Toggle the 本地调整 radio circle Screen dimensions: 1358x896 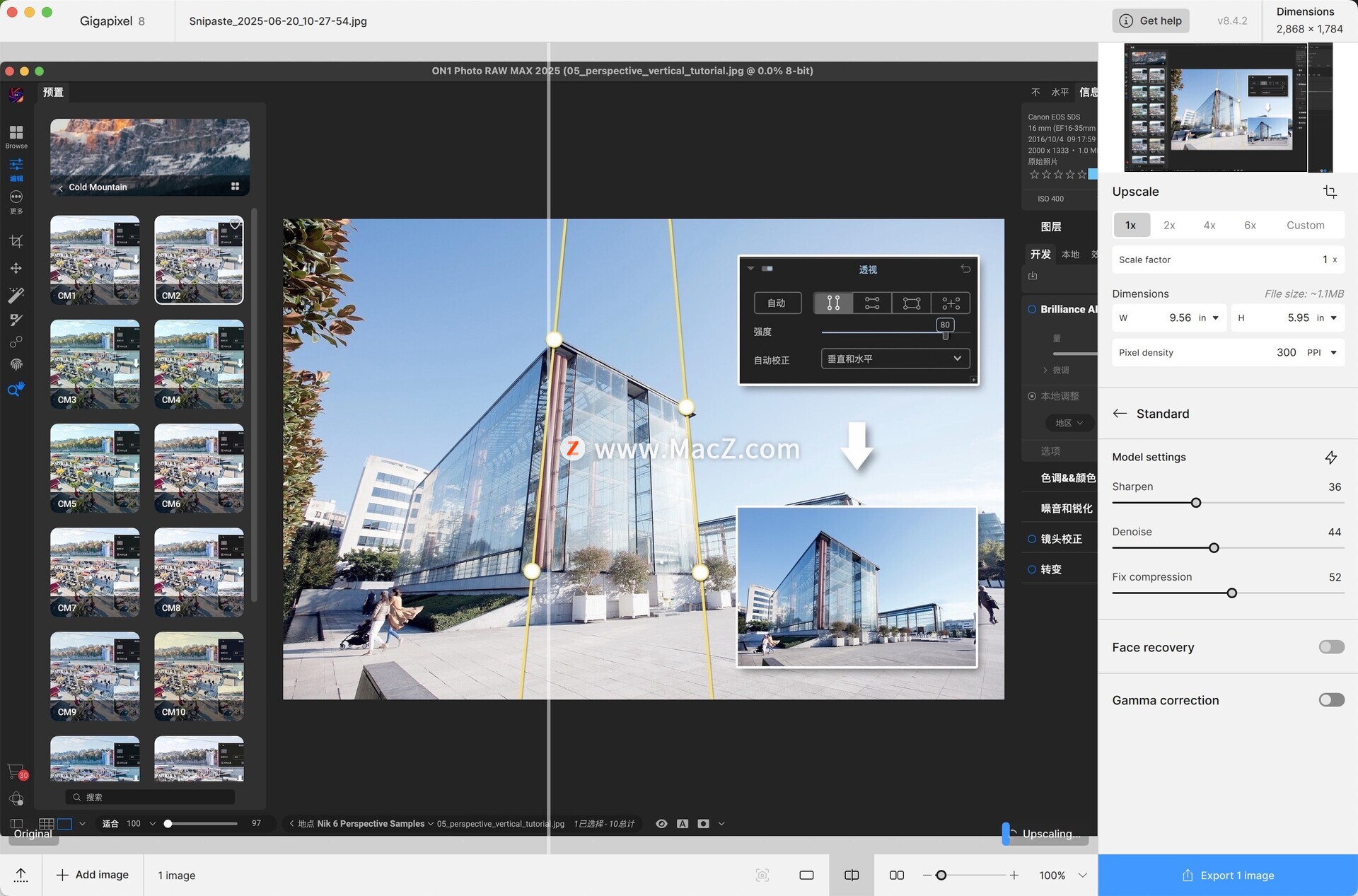1032,396
